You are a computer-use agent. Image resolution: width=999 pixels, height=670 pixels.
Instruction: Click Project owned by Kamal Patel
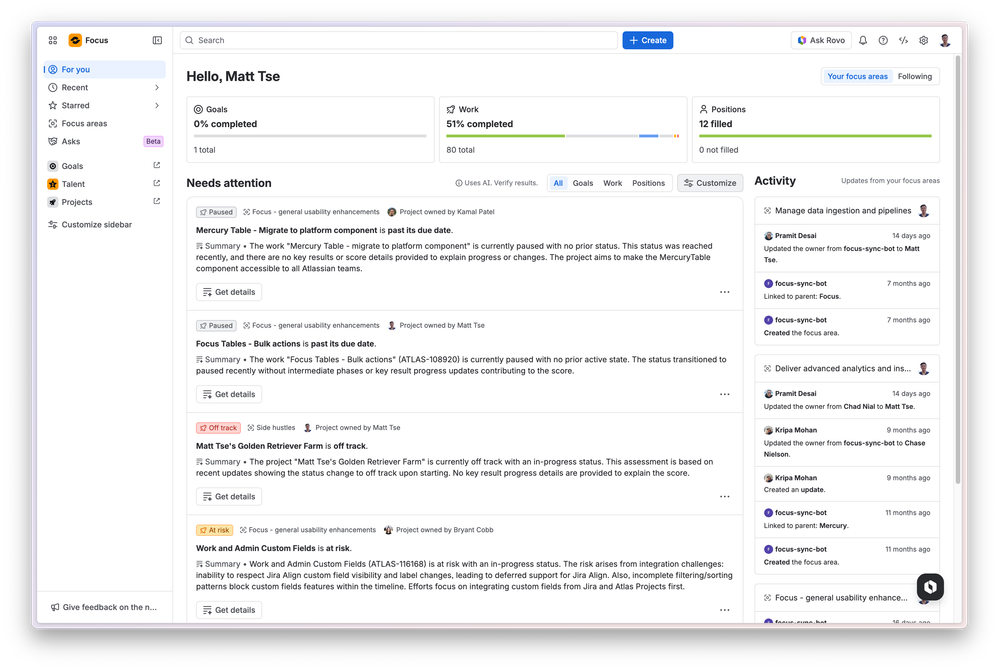[441, 212]
